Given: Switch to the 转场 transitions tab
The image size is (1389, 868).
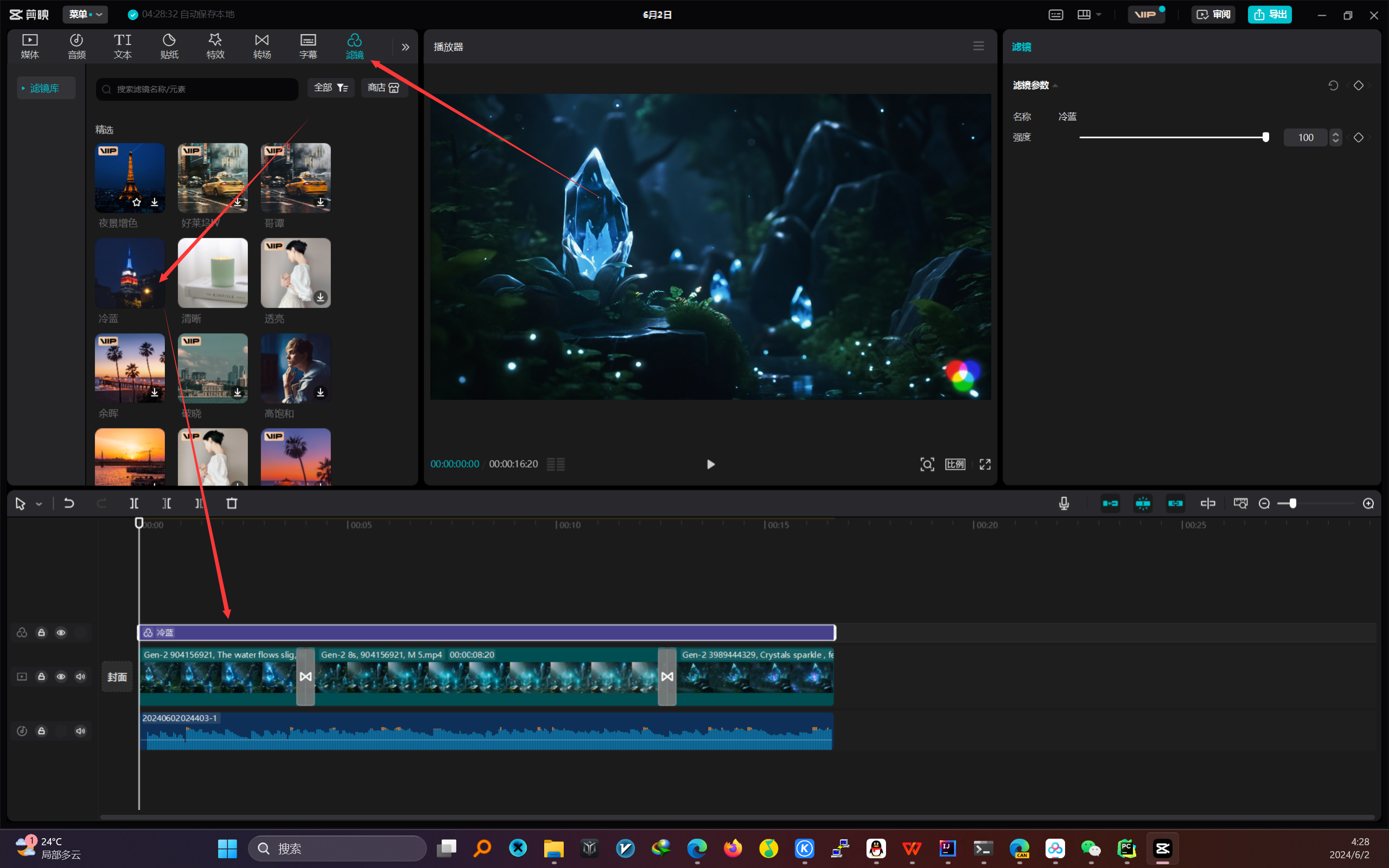Looking at the screenshot, I should click(262, 46).
